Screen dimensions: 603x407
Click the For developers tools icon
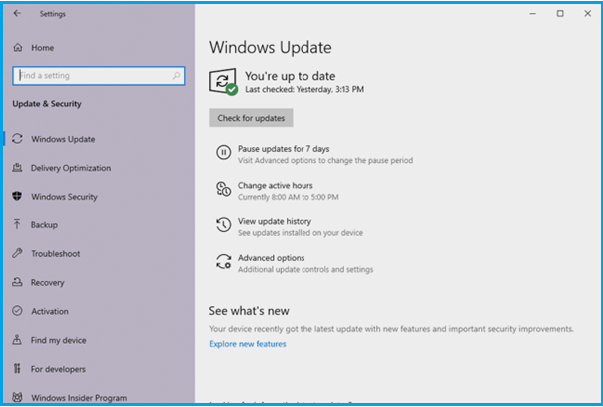17,369
